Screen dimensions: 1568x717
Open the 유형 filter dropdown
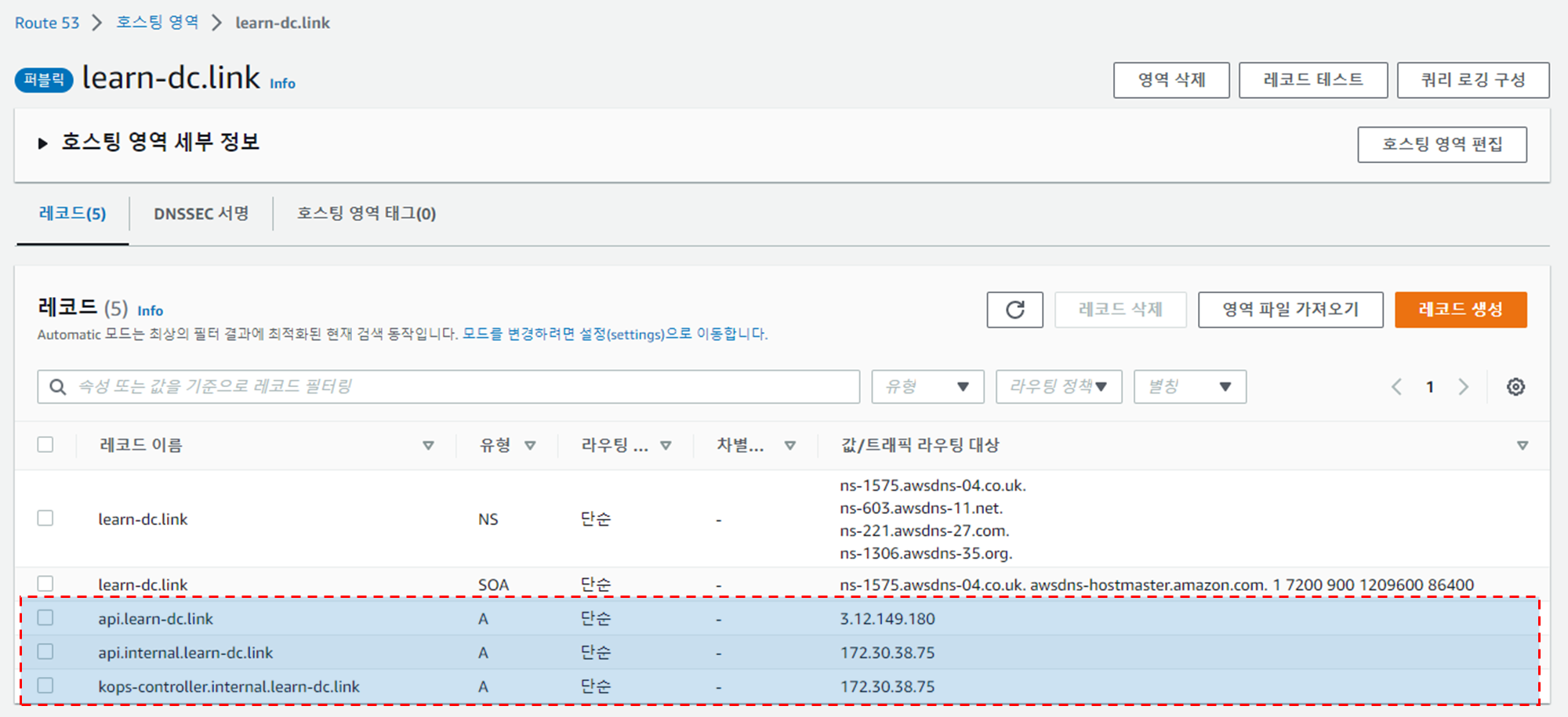click(x=927, y=386)
